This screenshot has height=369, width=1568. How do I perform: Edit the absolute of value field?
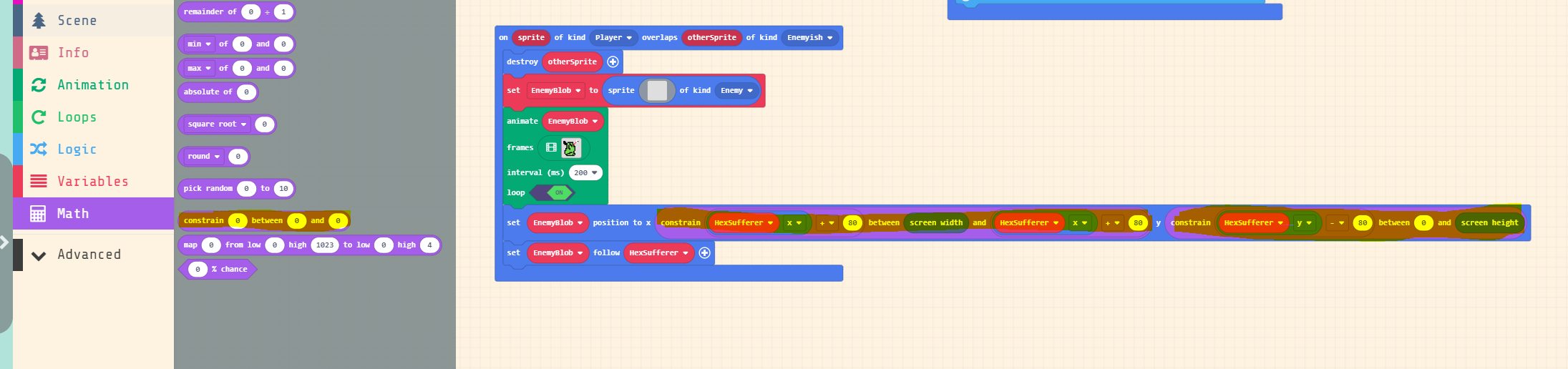(246, 92)
